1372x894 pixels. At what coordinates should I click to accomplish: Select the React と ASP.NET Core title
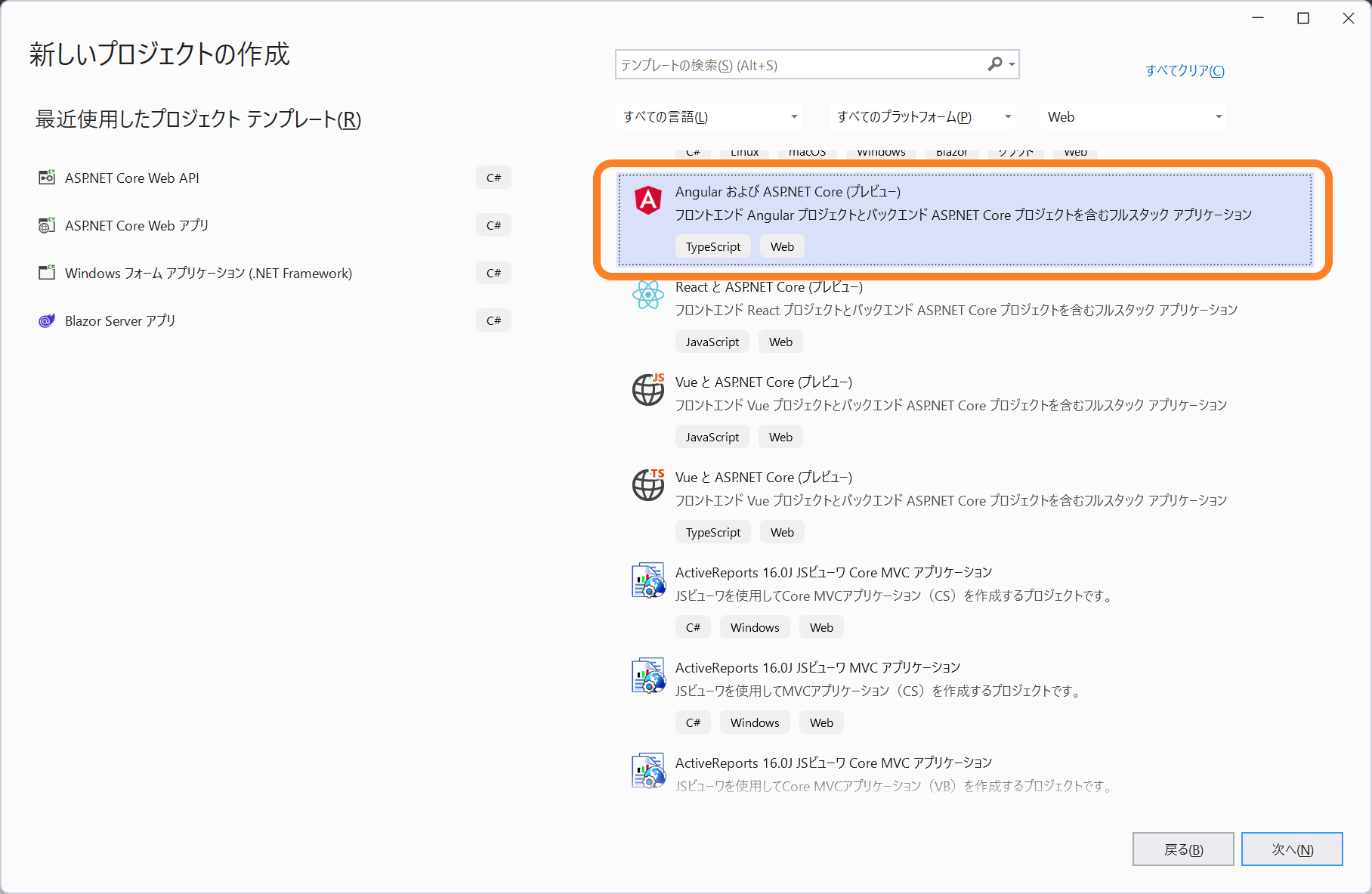pyautogui.click(x=769, y=287)
